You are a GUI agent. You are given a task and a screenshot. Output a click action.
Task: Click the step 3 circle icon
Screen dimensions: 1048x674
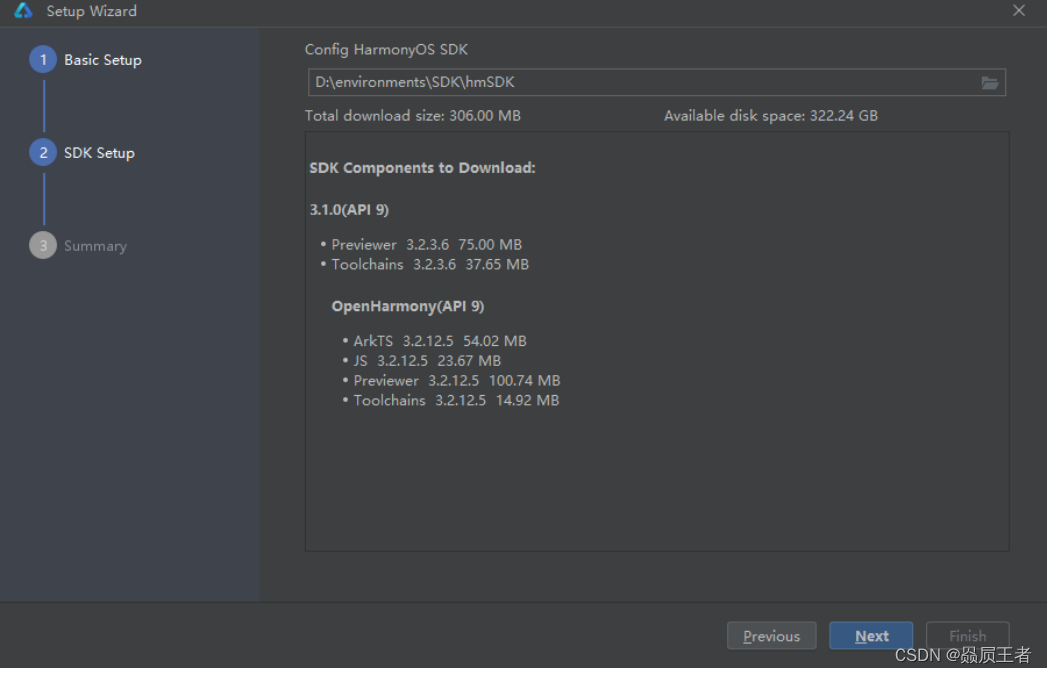pos(43,245)
